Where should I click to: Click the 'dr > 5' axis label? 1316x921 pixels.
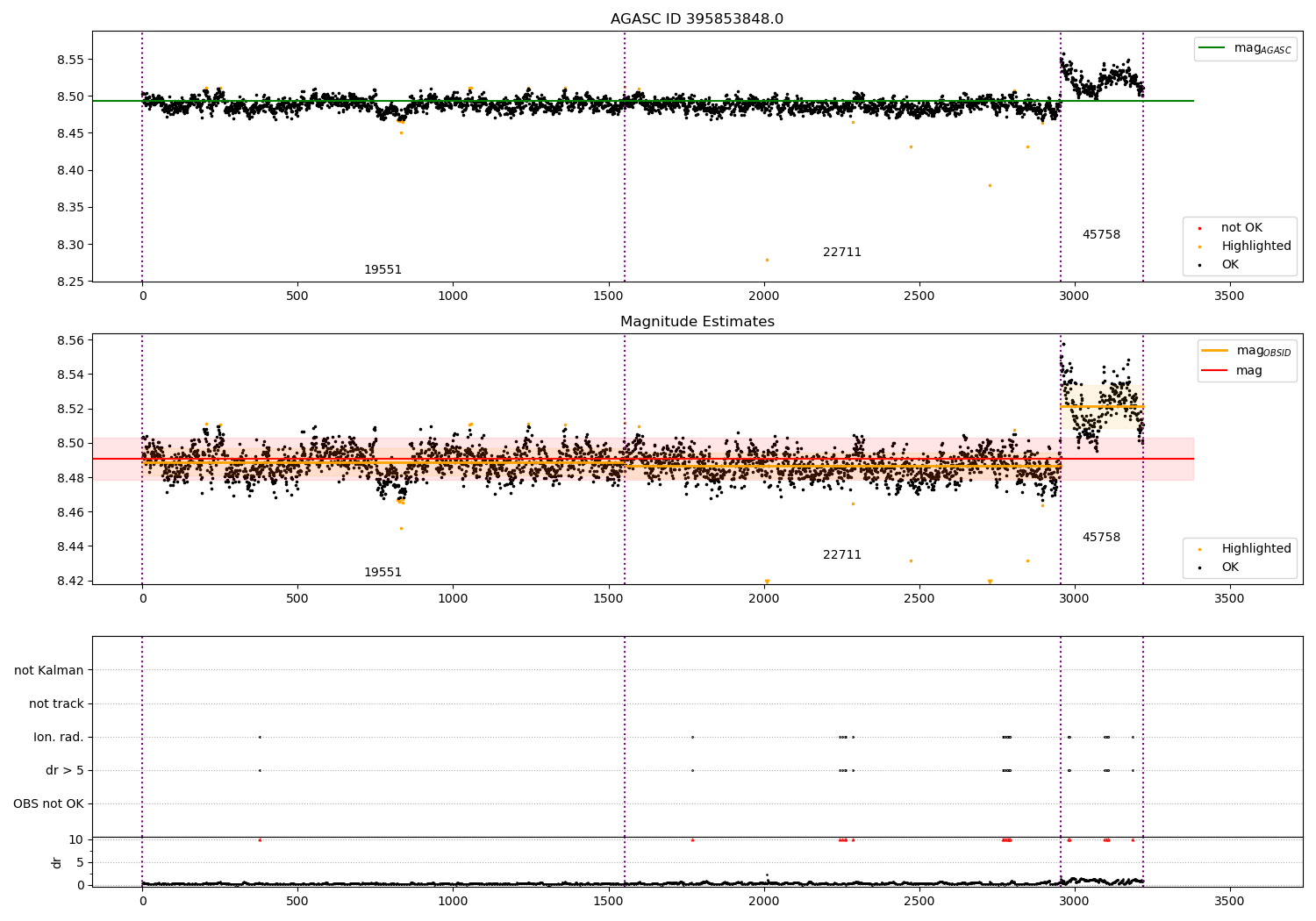pyautogui.click(x=65, y=770)
